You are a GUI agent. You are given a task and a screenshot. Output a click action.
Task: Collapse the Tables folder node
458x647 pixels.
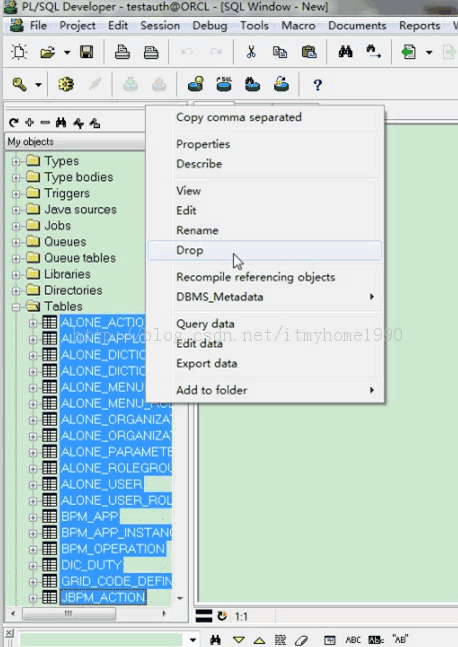(x=16, y=307)
